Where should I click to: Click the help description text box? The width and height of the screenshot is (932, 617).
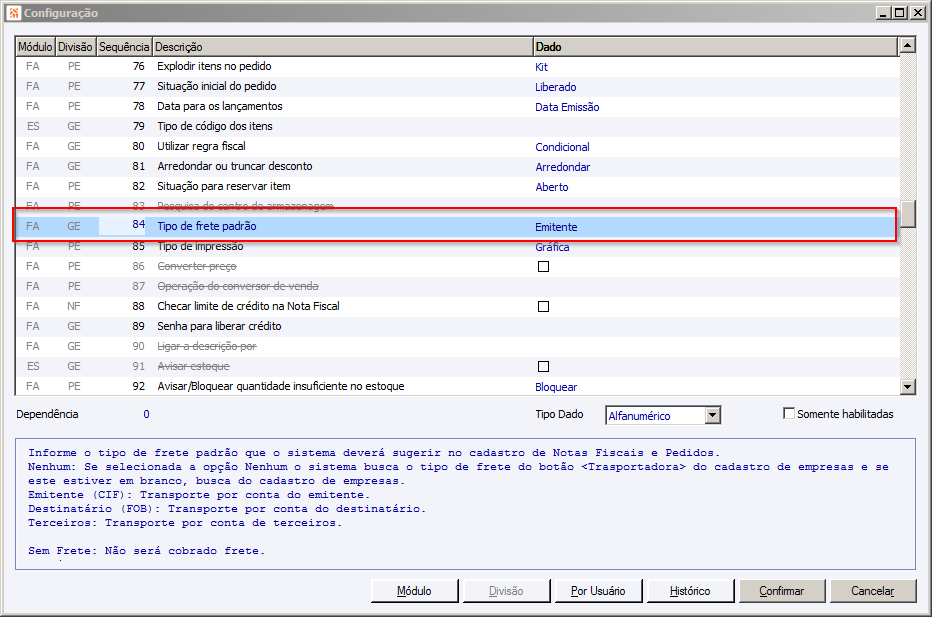coord(465,504)
